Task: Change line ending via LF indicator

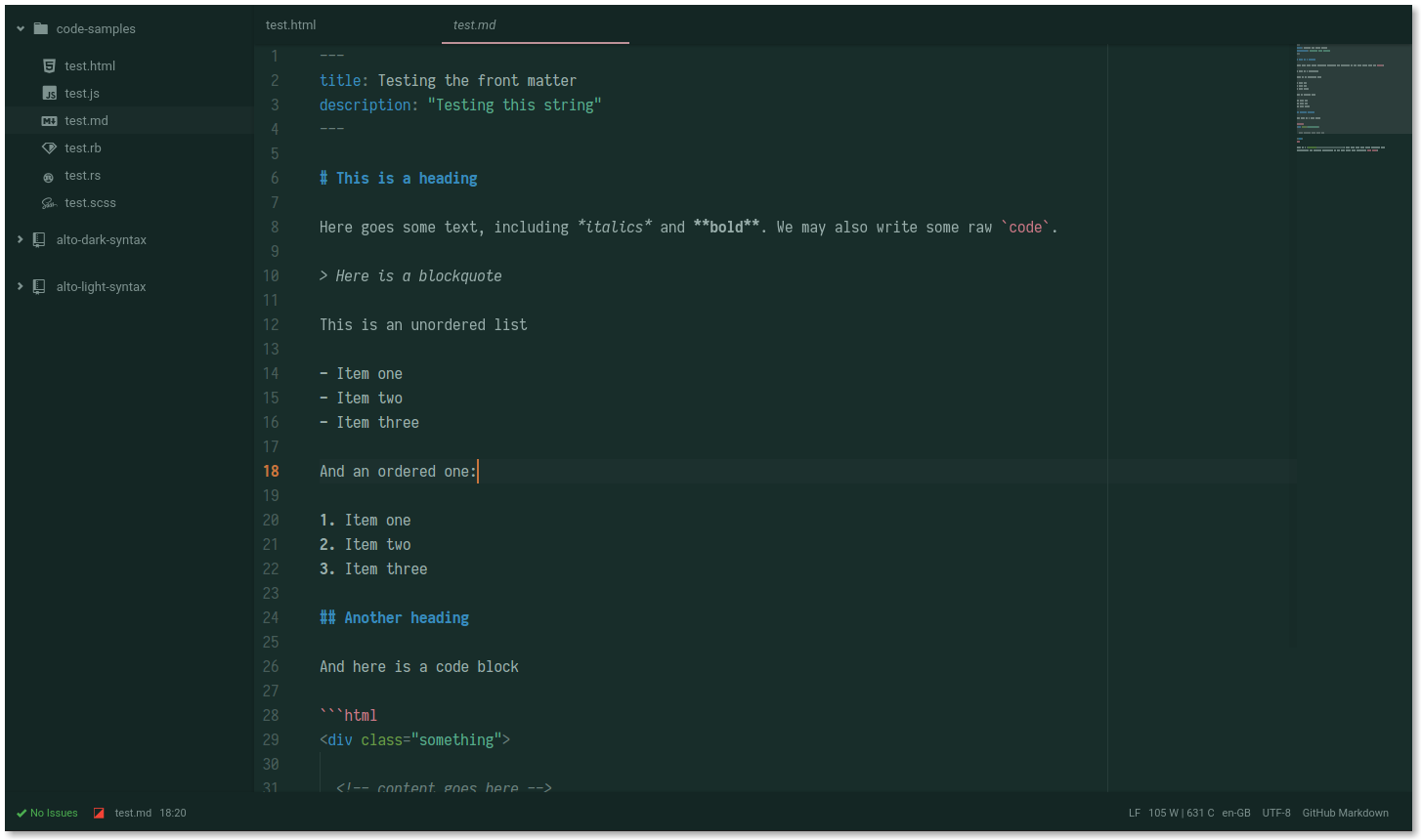Action: tap(1135, 813)
